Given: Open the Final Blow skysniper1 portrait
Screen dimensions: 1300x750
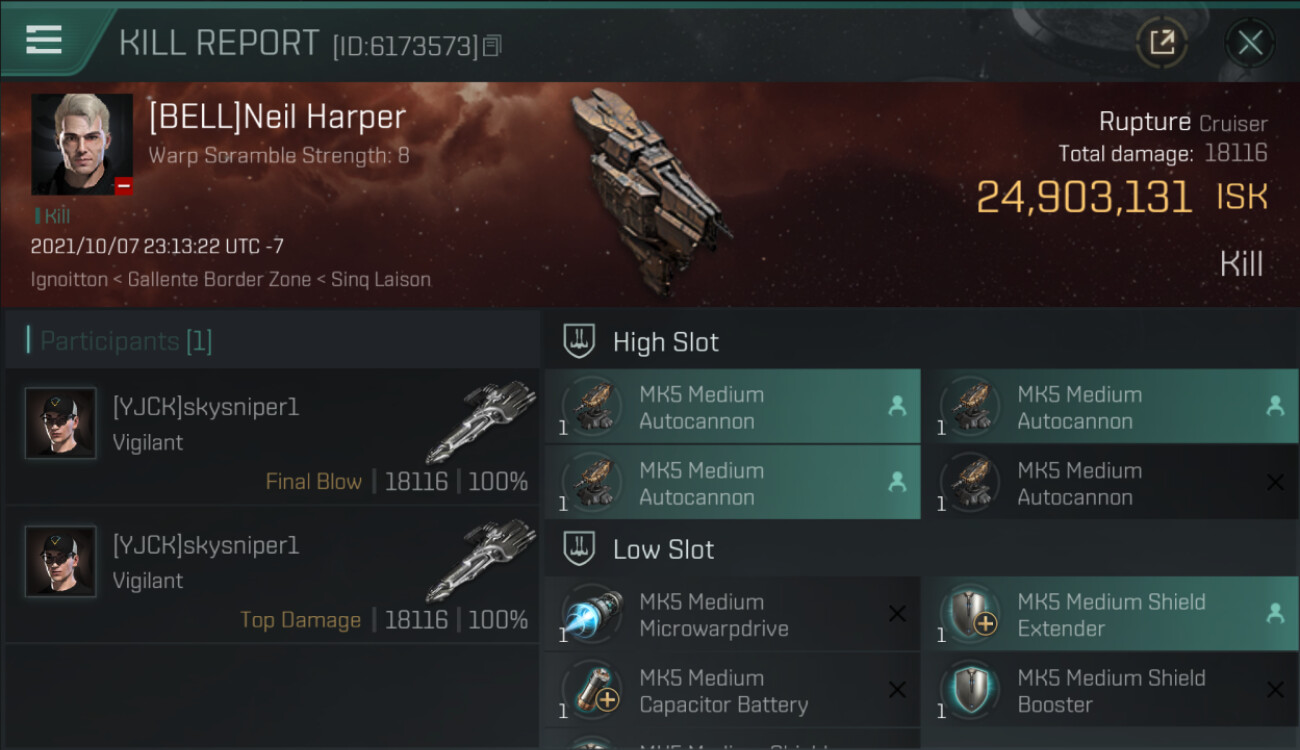Looking at the screenshot, I should coord(61,423).
